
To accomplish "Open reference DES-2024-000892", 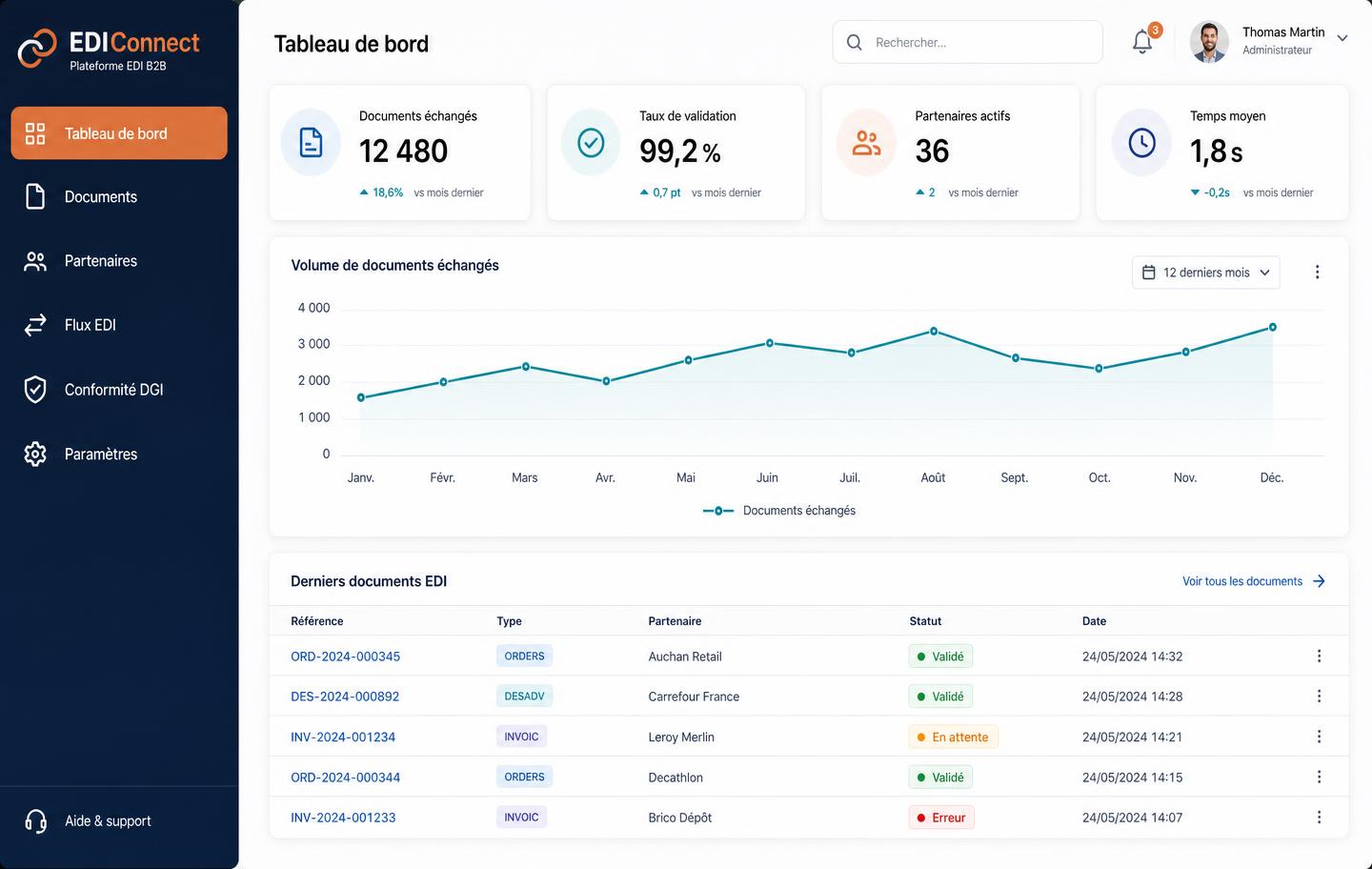I will pyautogui.click(x=345, y=697).
